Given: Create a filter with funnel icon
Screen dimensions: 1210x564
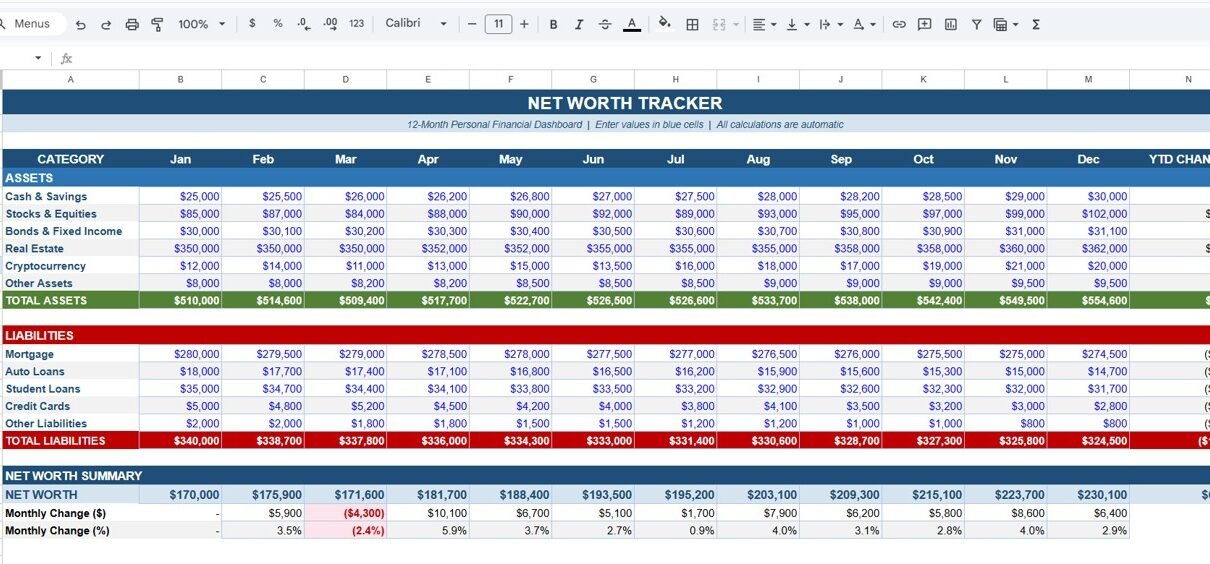Looking at the screenshot, I should 976,24.
